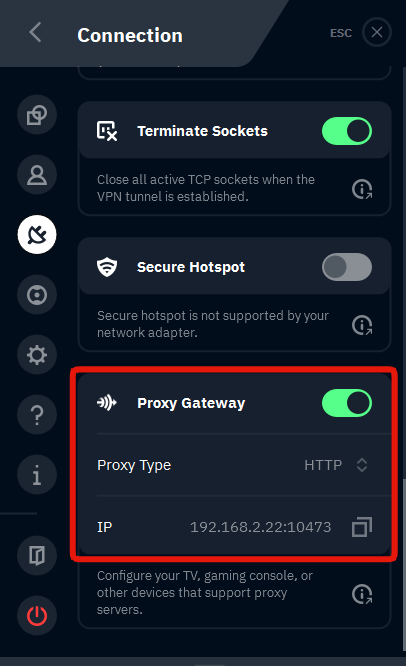Enable the Secure Hotspot toggle
The width and height of the screenshot is (406, 666).
347,267
